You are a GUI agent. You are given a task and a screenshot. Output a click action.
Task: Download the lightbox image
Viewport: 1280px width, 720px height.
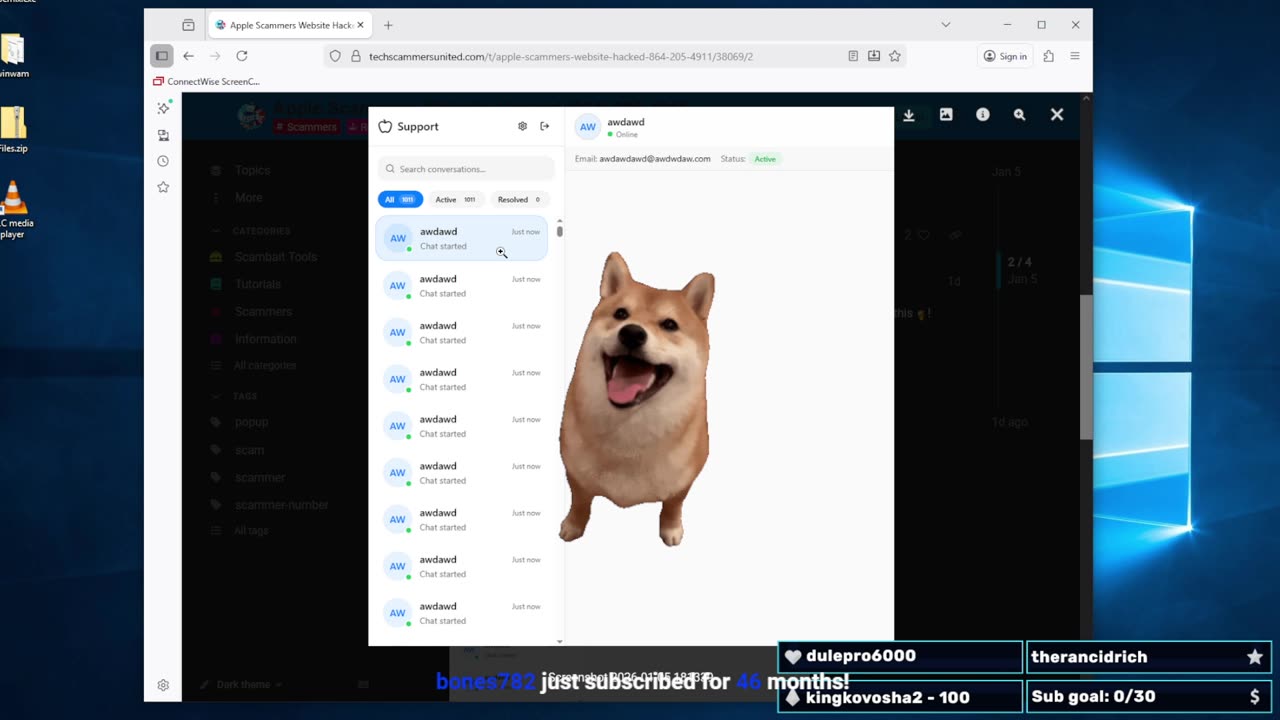pyautogui.click(x=909, y=115)
